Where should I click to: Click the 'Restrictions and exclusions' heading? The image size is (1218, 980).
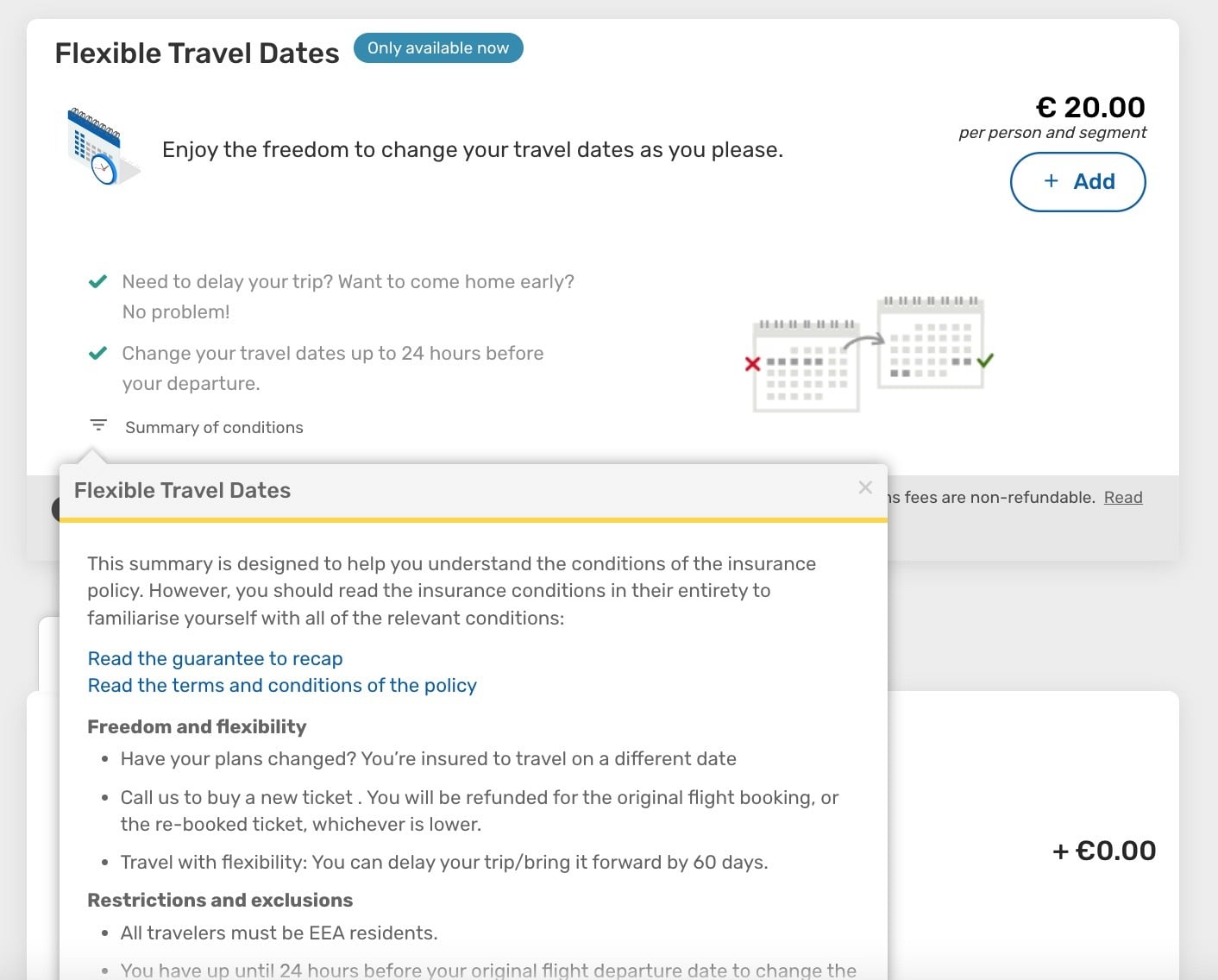point(220,900)
